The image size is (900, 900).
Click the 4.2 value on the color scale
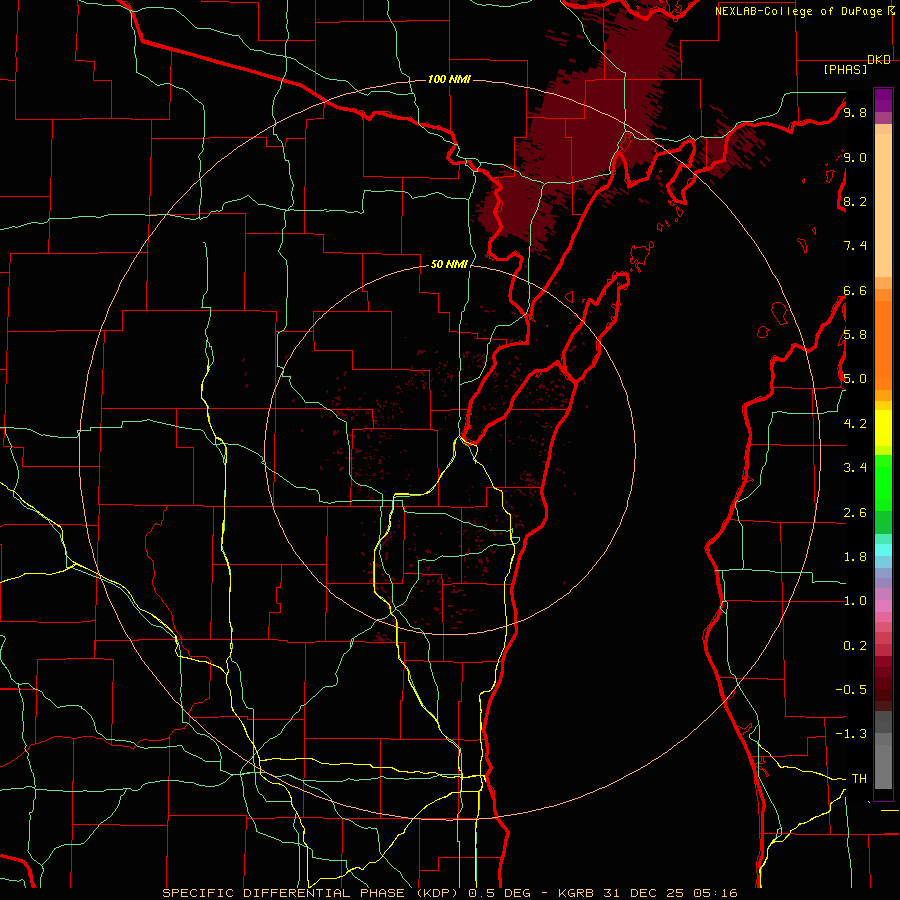(855, 424)
